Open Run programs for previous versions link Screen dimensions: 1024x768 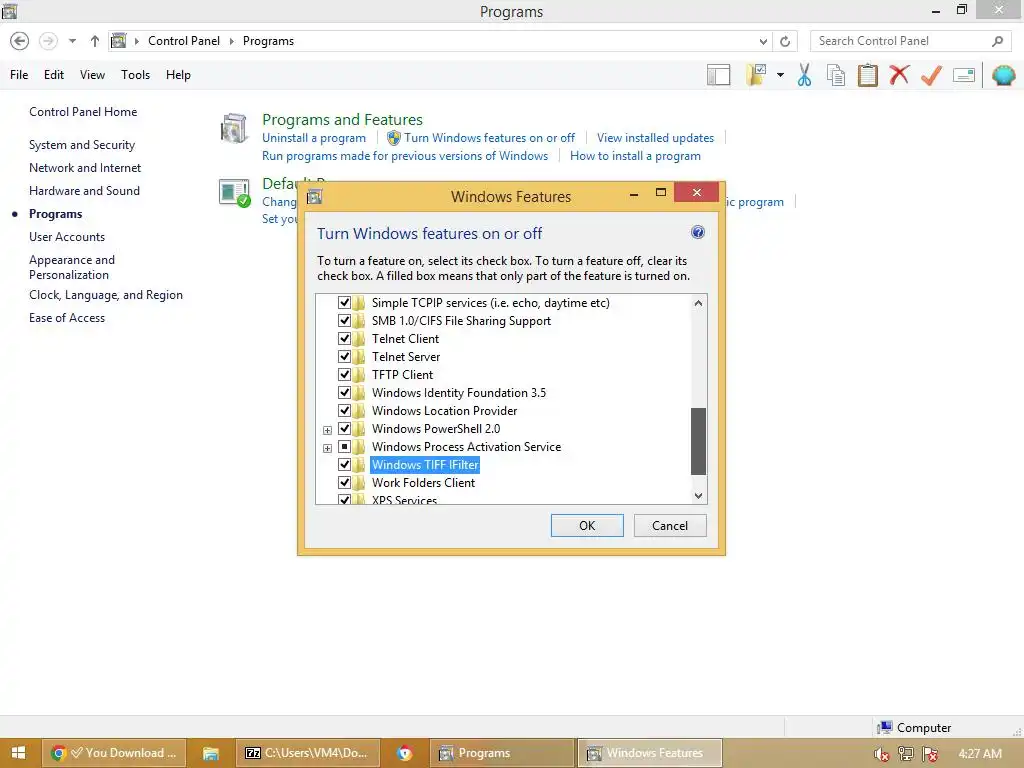(405, 156)
